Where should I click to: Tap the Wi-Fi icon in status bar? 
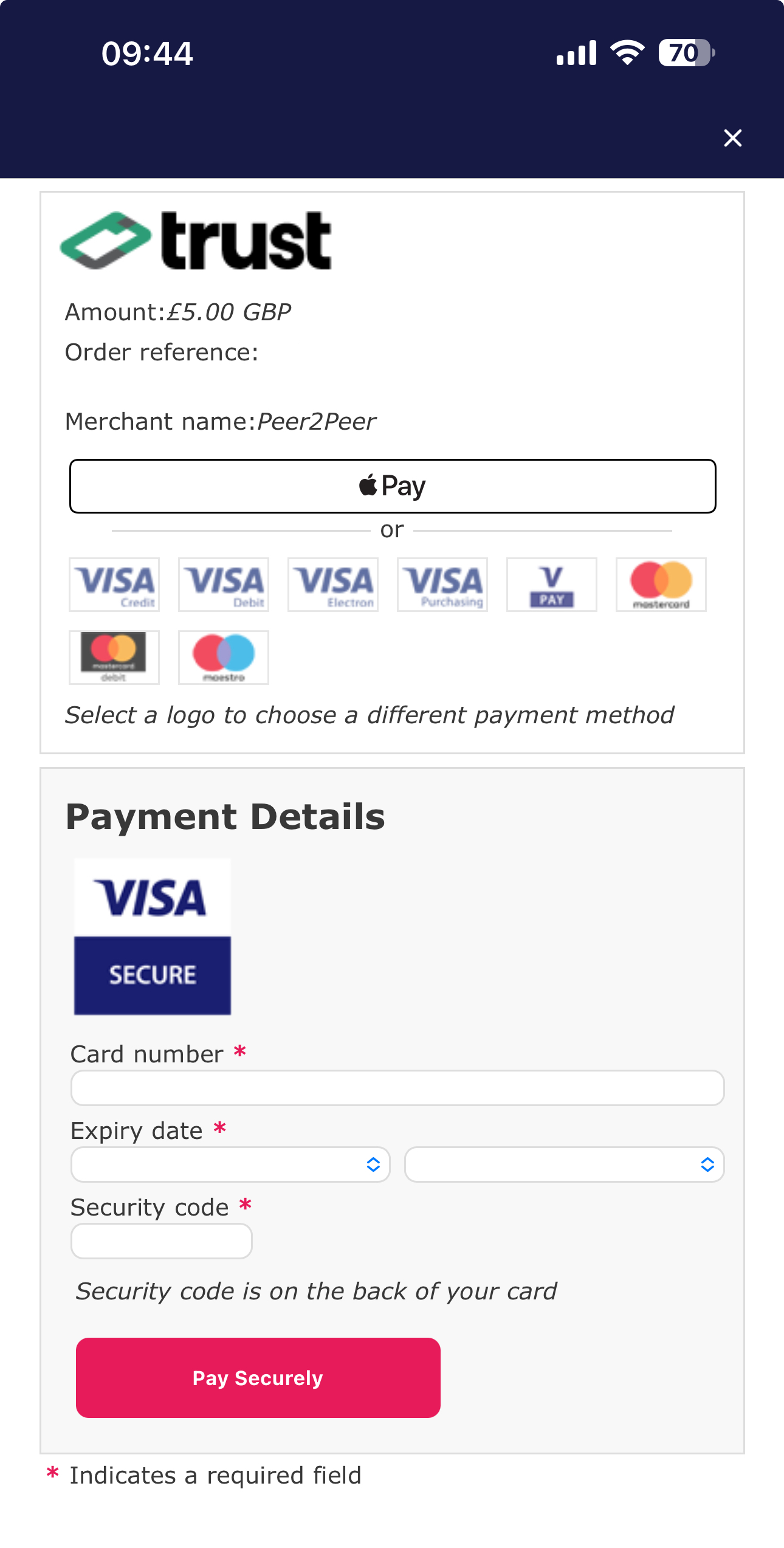(628, 53)
